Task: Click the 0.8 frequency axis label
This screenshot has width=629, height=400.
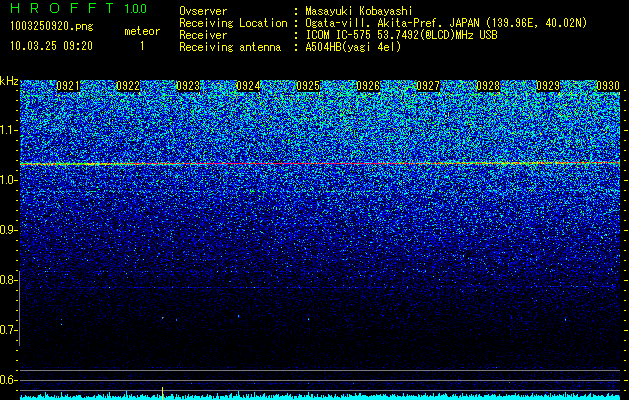Action: click(8, 280)
